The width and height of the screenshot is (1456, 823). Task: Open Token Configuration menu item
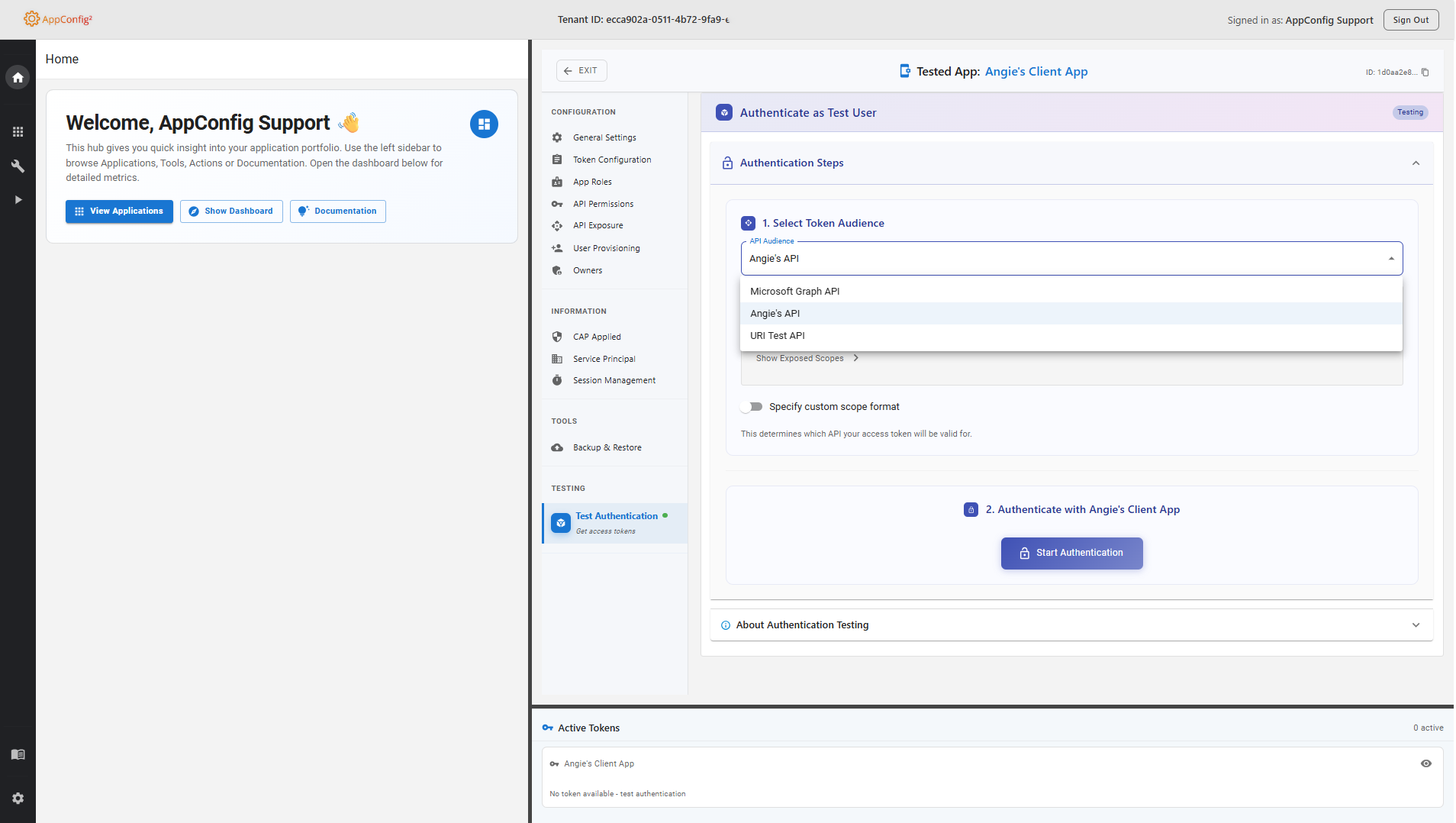(x=611, y=160)
